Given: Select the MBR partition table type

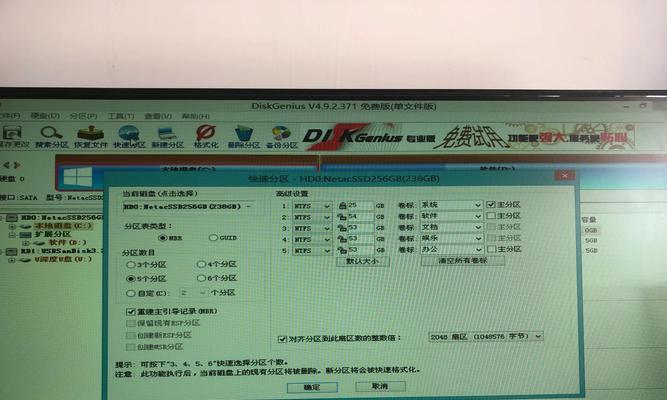Looking at the screenshot, I should pyautogui.click(x=162, y=238).
